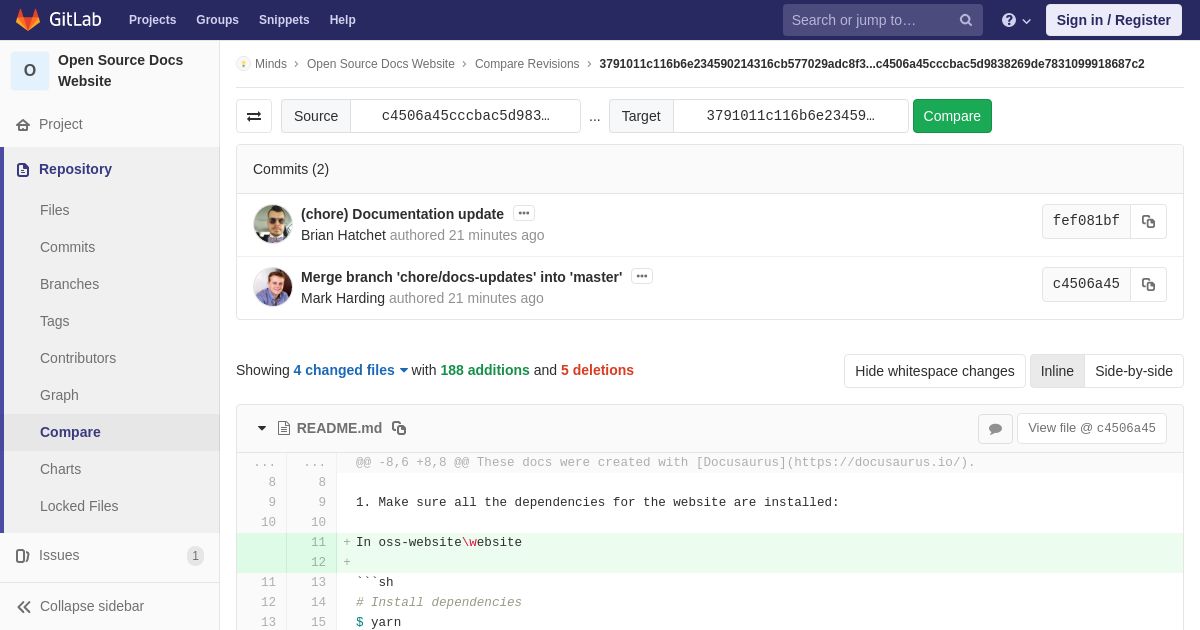Open Commits in sidebar
This screenshot has width=1200, height=630.
67,247
